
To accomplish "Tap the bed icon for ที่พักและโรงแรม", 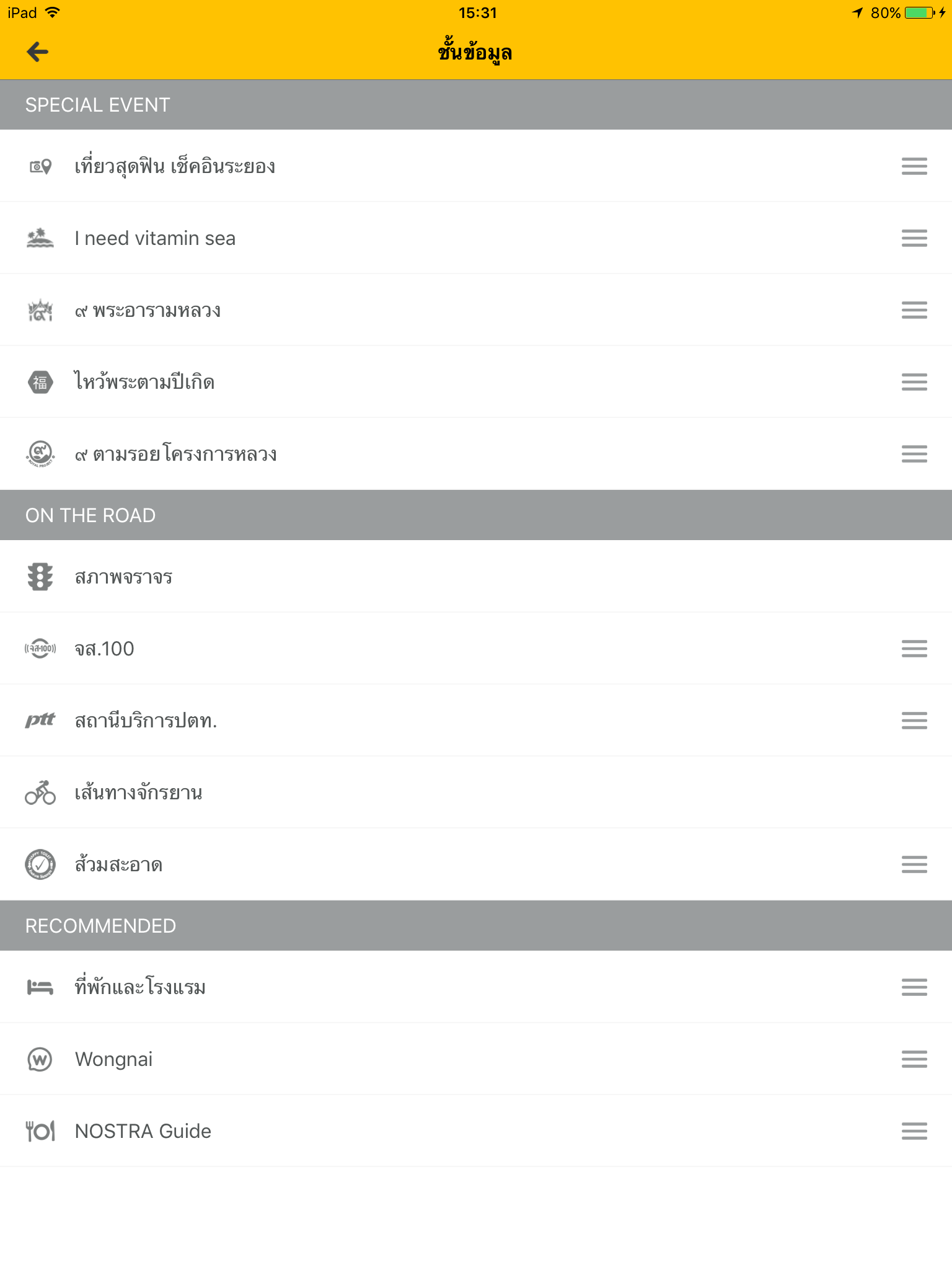I will point(40,987).
